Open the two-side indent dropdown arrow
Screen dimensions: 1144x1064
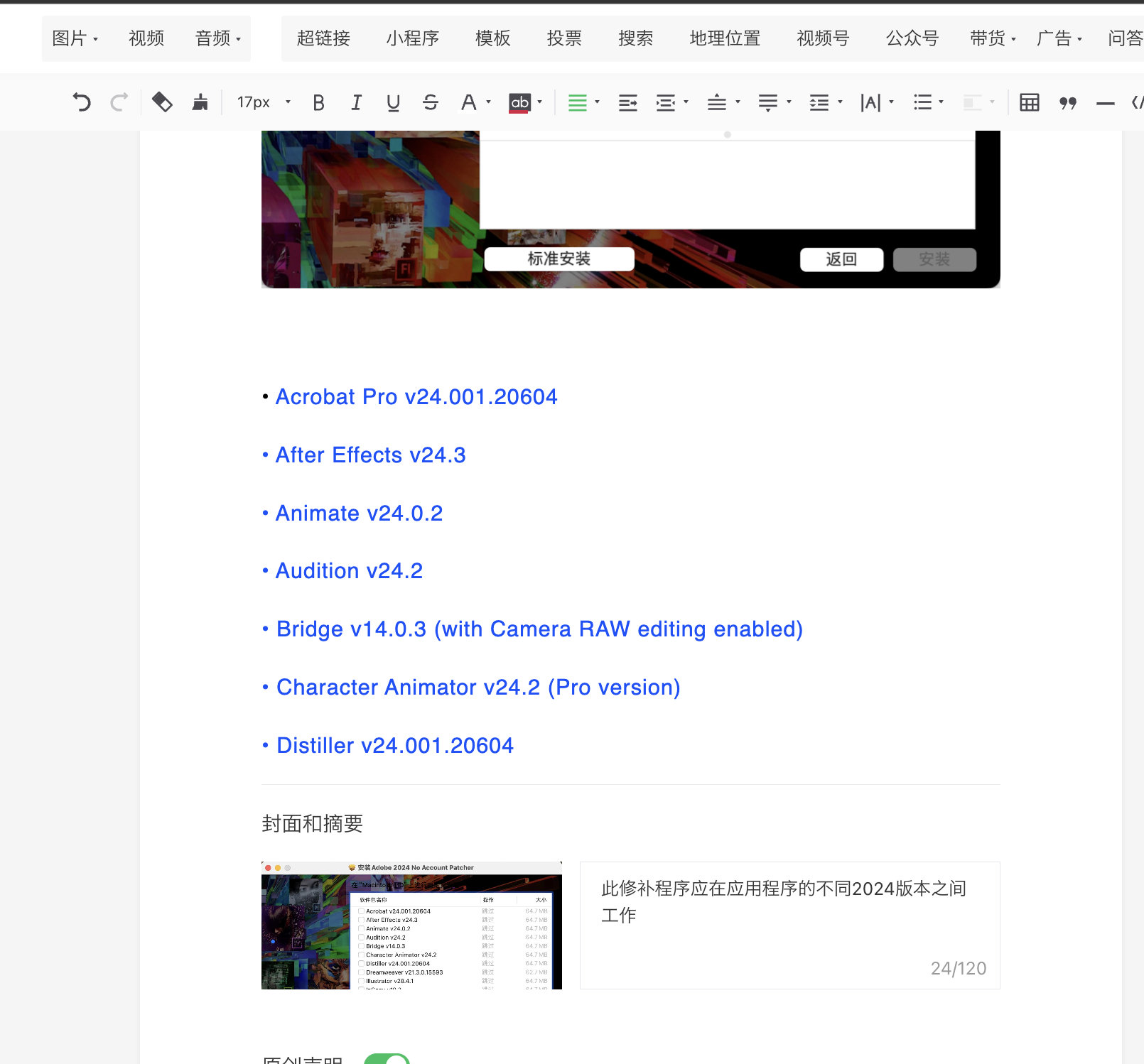[x=686, y=103]
